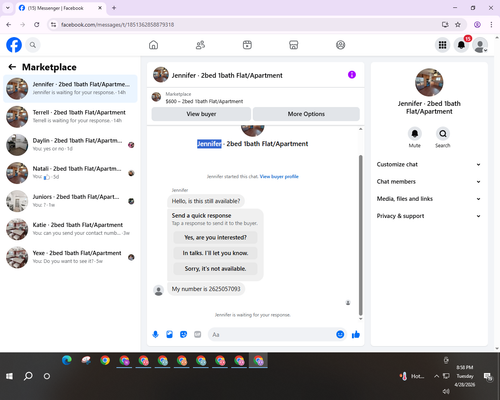Click message 'Hello, is this still available?'
The width and height of the screenshot is (500, 400).
[x=206, y=201]
